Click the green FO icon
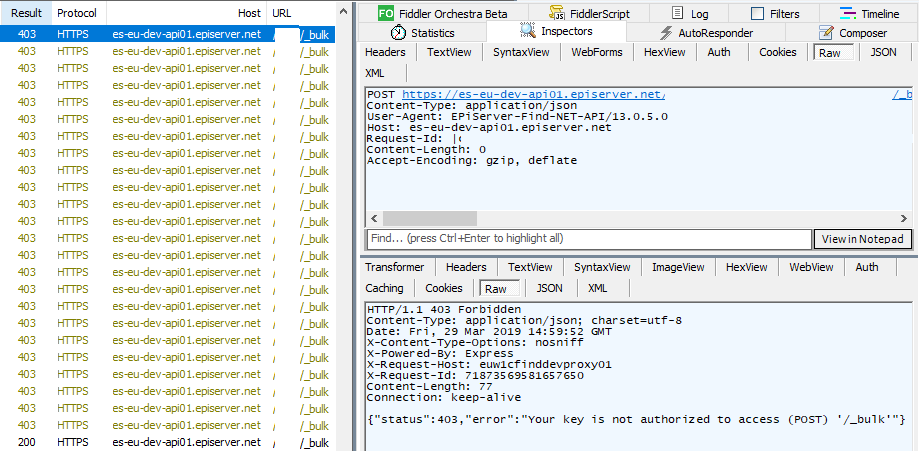Viewport: 919px width, 451px height. 386,13
